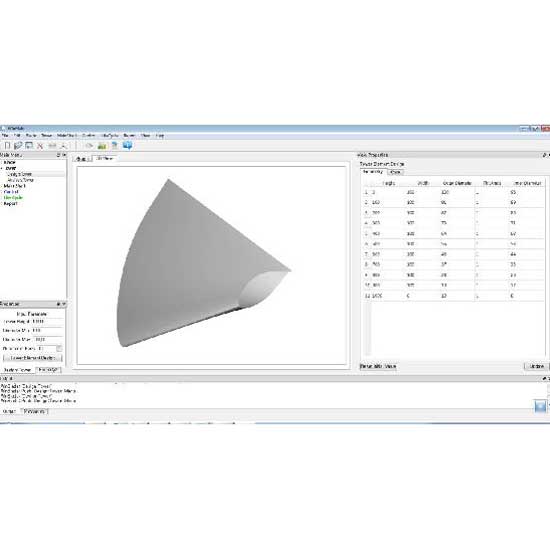
Task: Click the Number of Floors spinner arrows
Action: (59, 348)
